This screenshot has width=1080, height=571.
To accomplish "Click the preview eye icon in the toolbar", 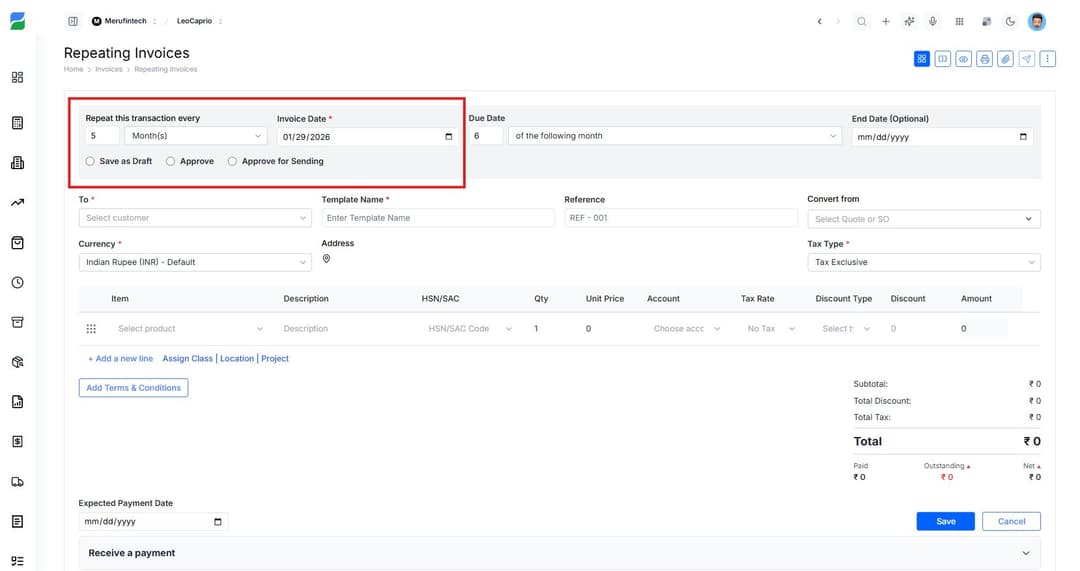I will pyautogui.click(x=964, y=59).
